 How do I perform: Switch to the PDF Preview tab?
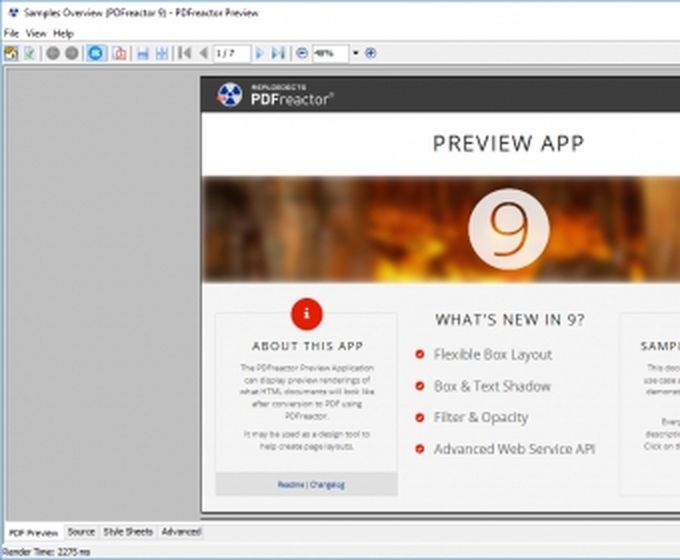(34, 533)
